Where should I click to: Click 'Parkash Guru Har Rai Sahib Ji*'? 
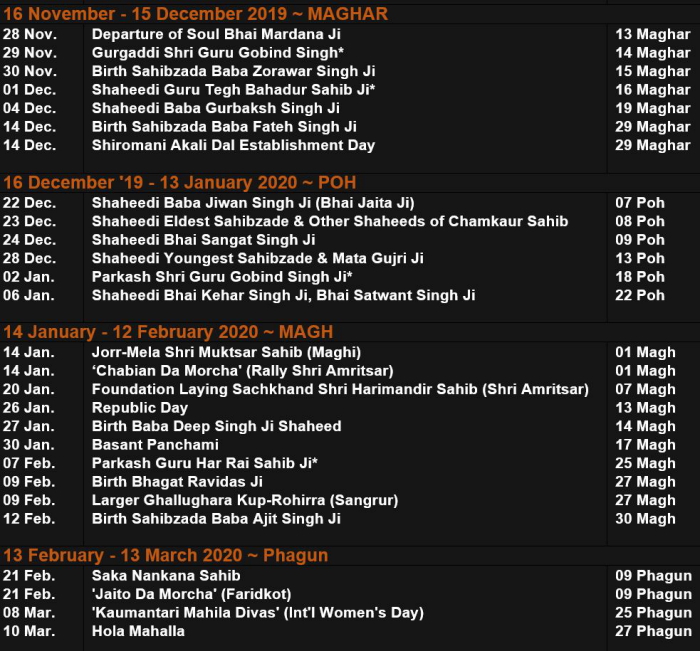[204, 463]
